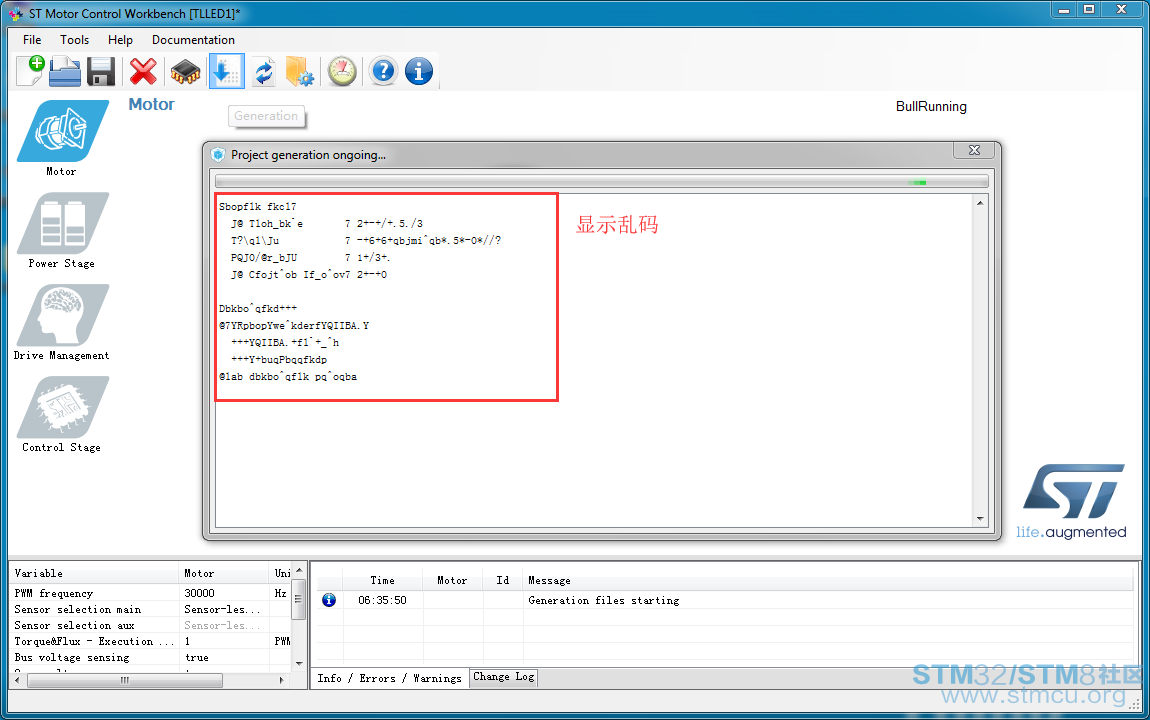Click the blue info about icon
This screenshot has height=720, width=1150.
point(419,71)
